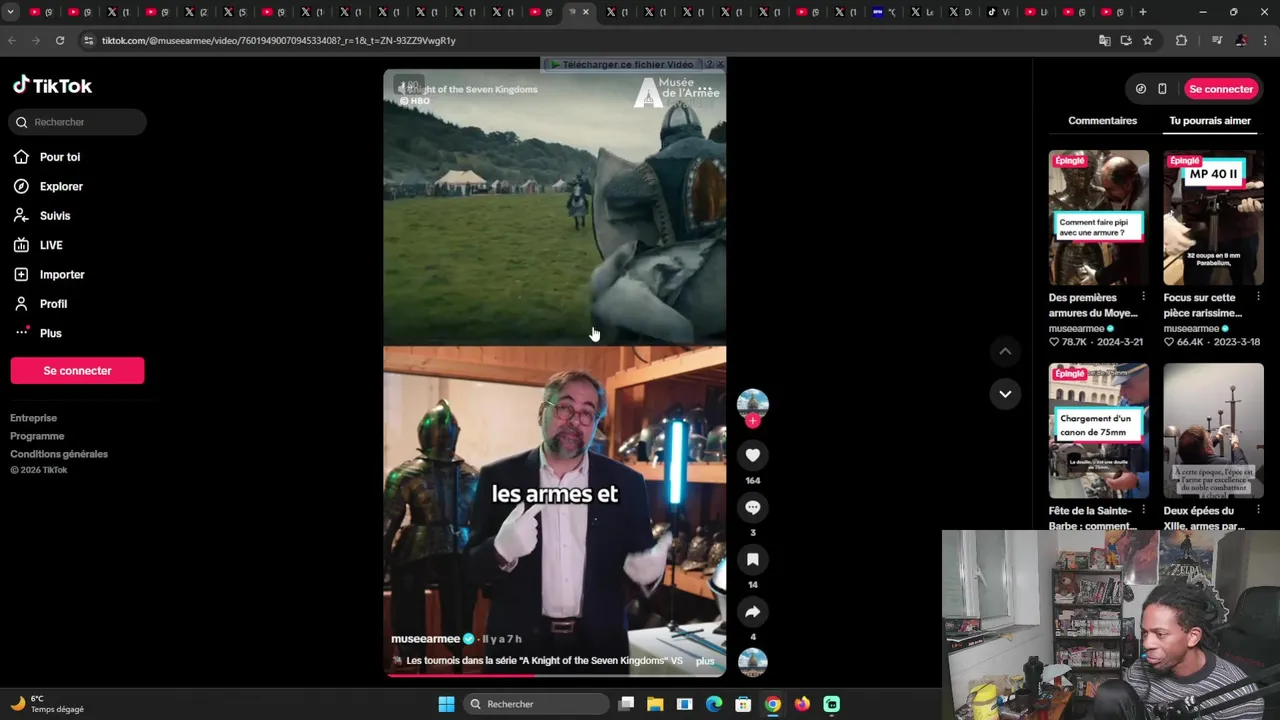Open a new Chrome tab
1280x720 pixels.
click(1143, 12)
